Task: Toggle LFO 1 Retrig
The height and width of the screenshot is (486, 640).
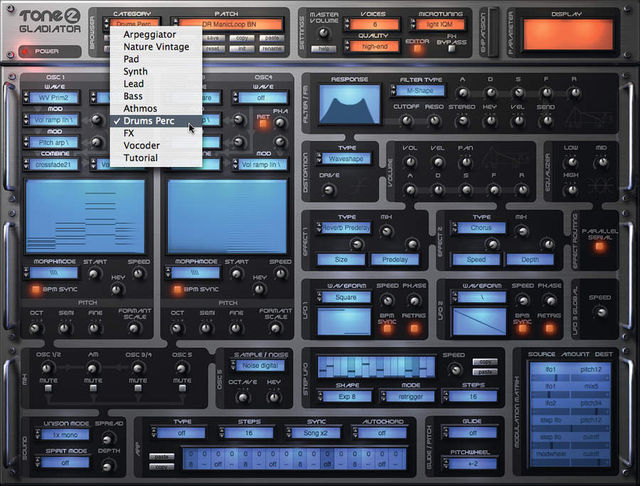Action: coord(414,329)
